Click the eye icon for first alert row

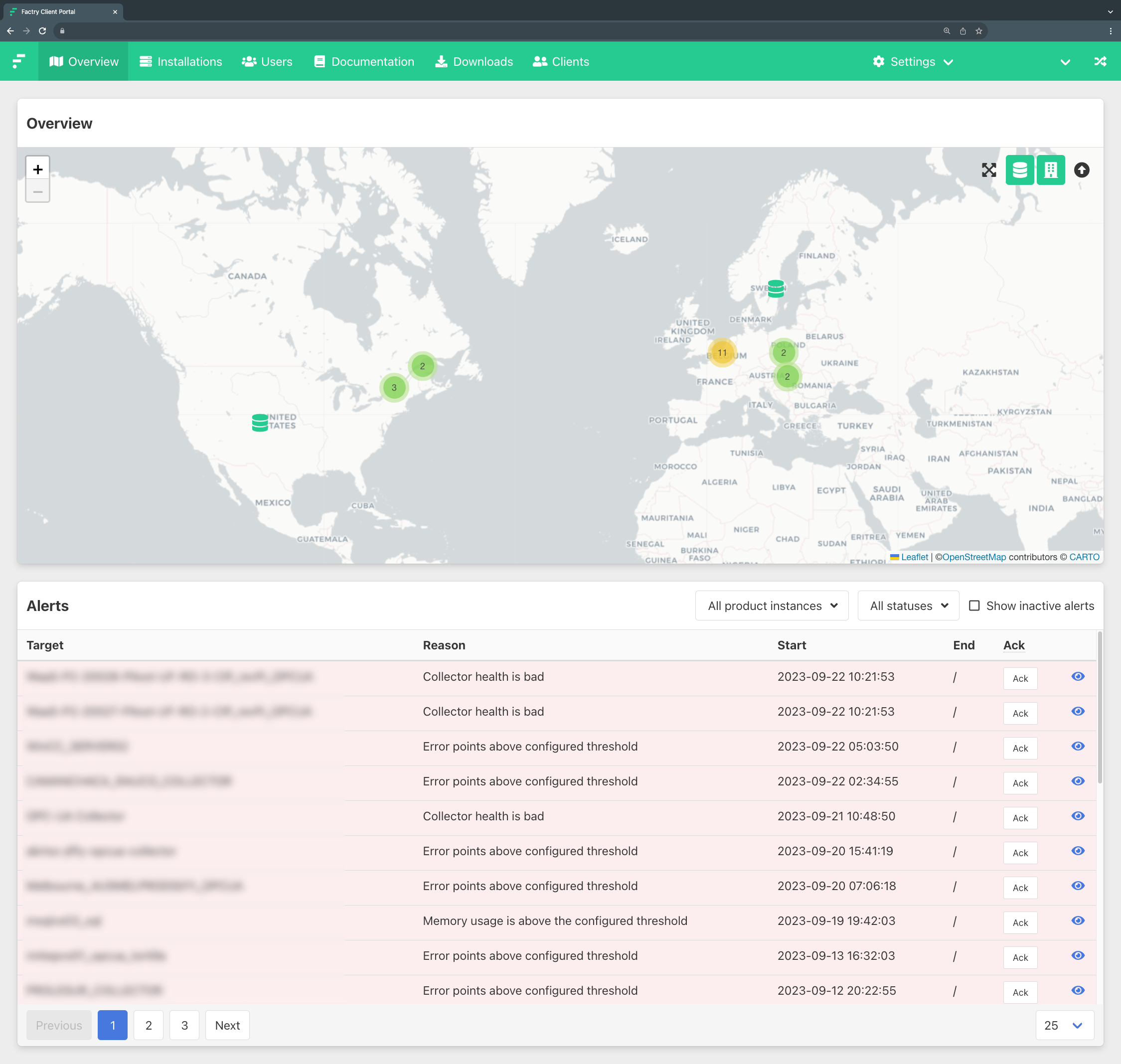[1078, 676]
